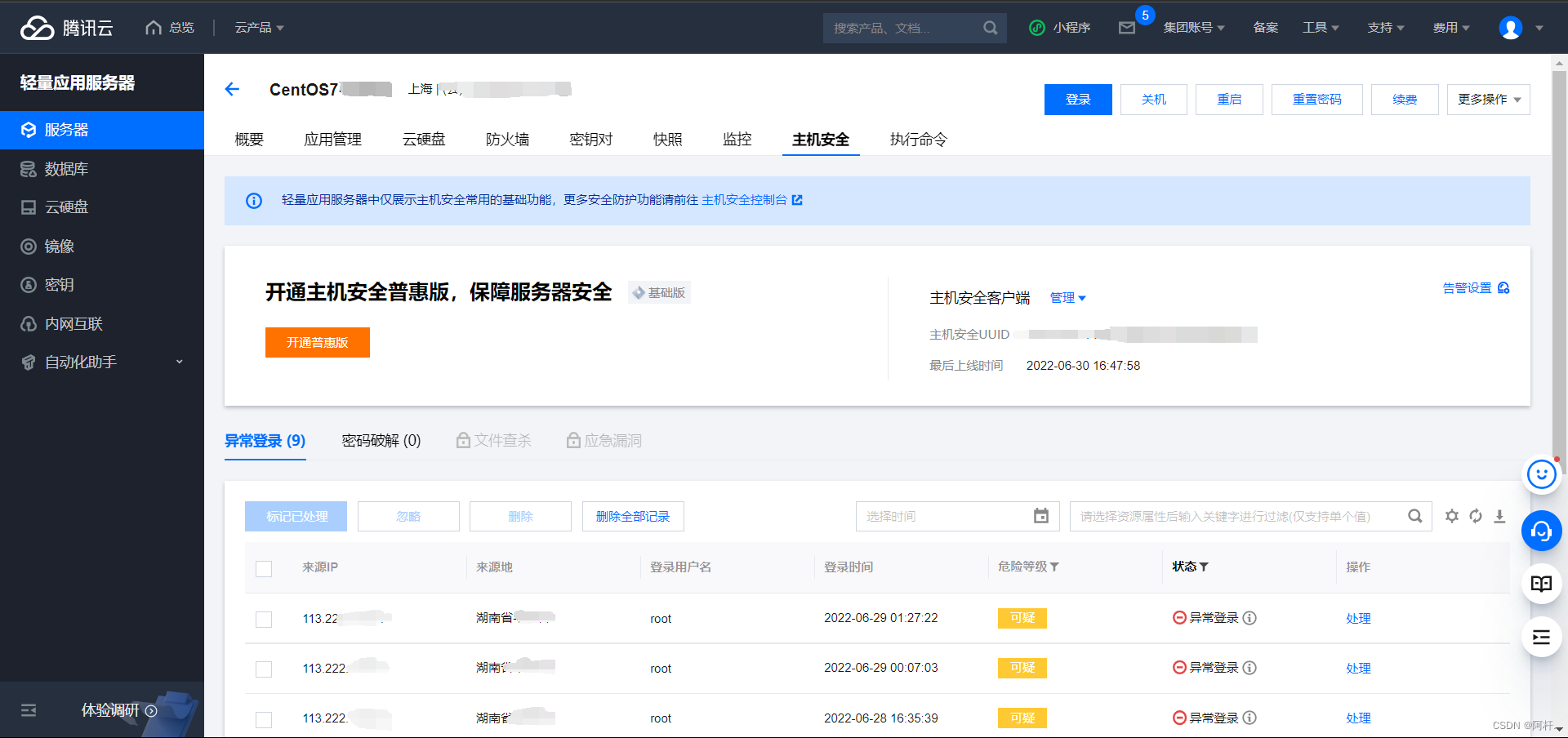
Task: Expand the 集团账号 dropdown
Action: point(1194,28)
